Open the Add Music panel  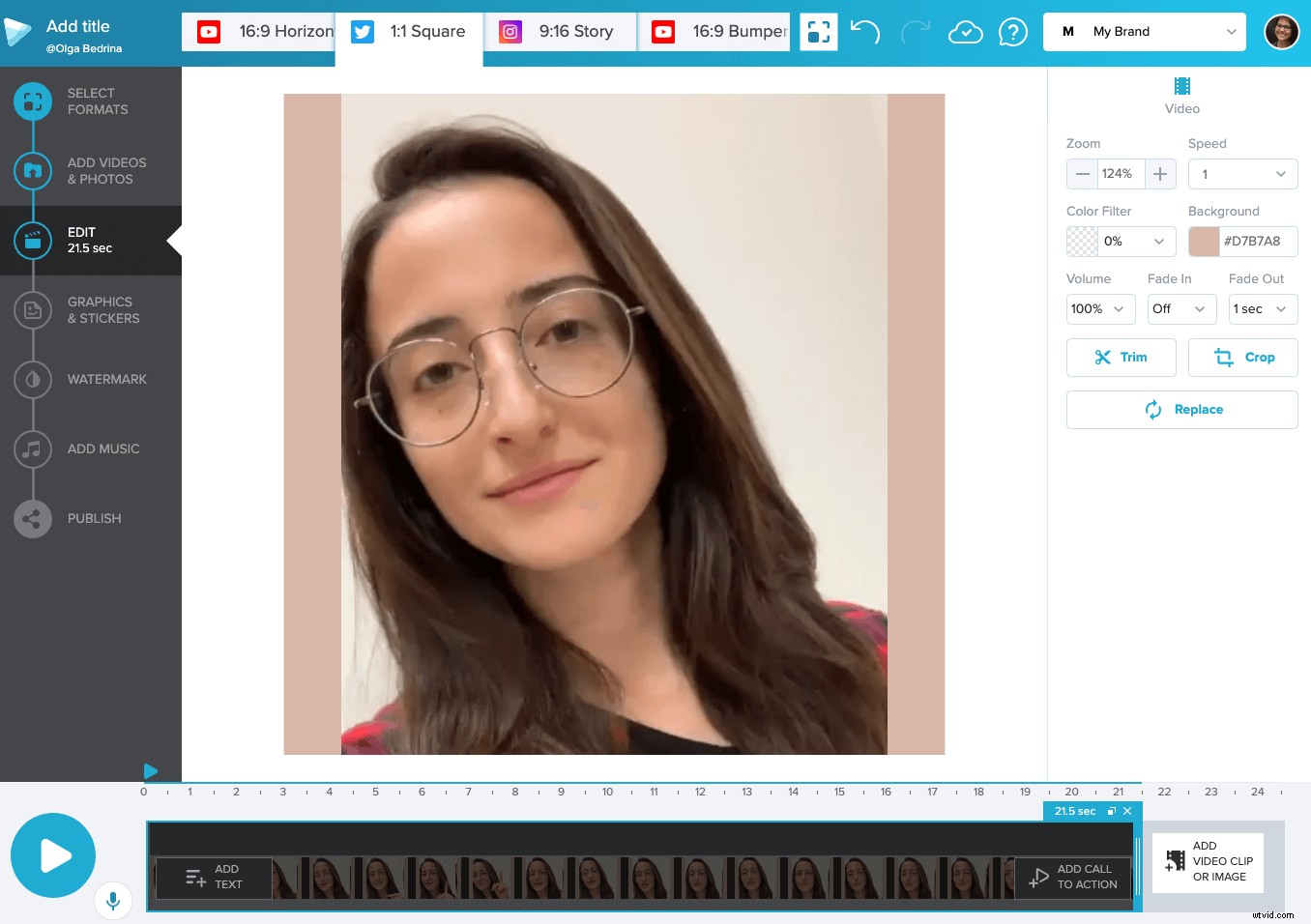33,449
